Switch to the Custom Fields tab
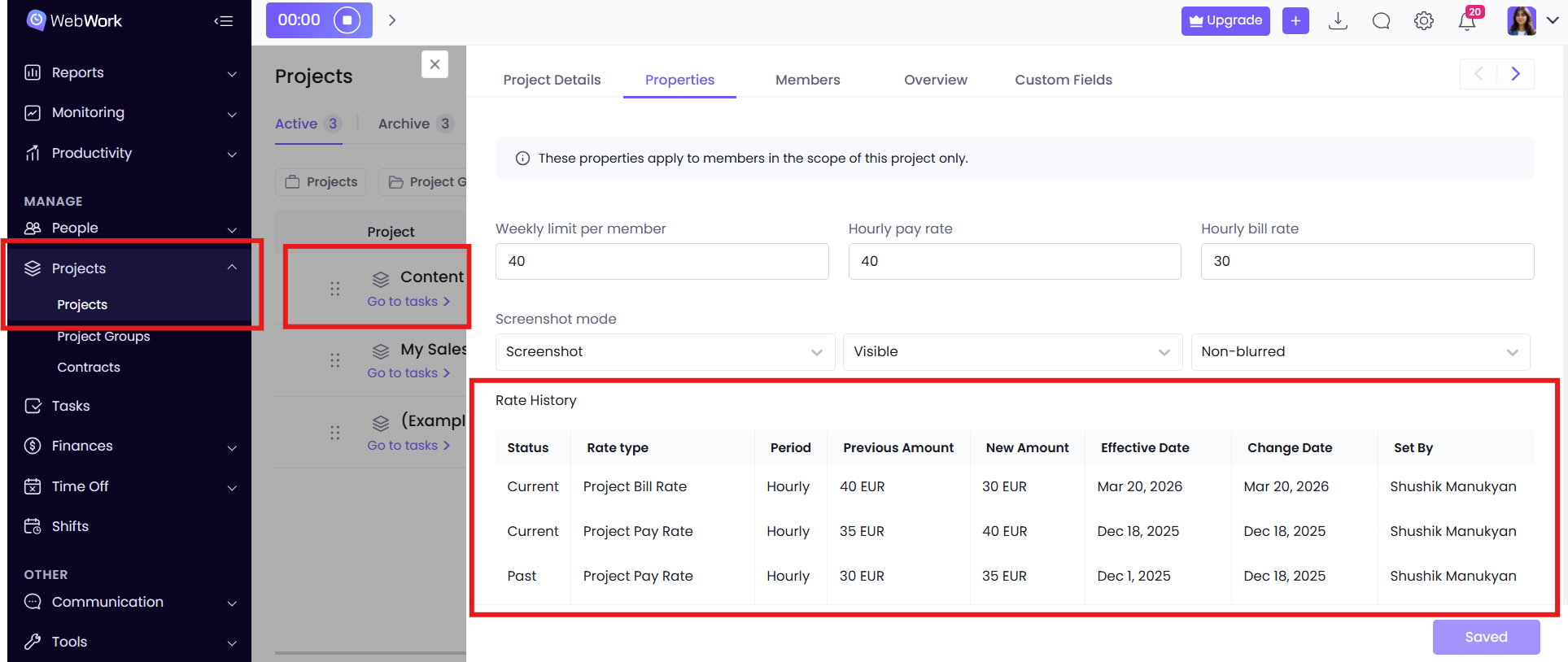Viewport: 1568px width, 662px height. click(x=1063, y=80)
